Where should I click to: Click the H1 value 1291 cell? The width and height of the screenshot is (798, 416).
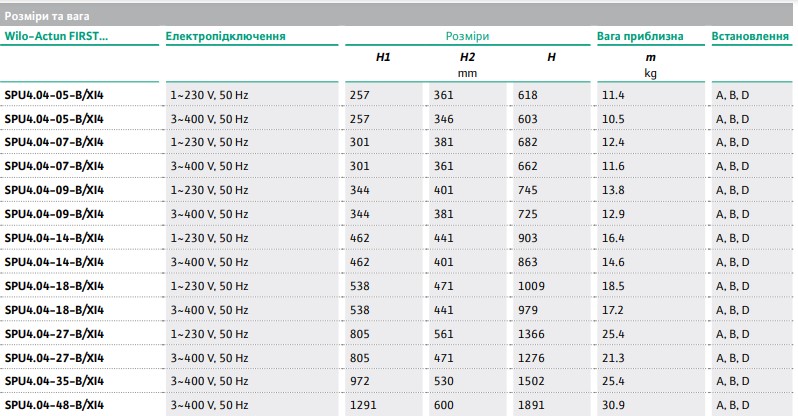(x=363, y=405)
